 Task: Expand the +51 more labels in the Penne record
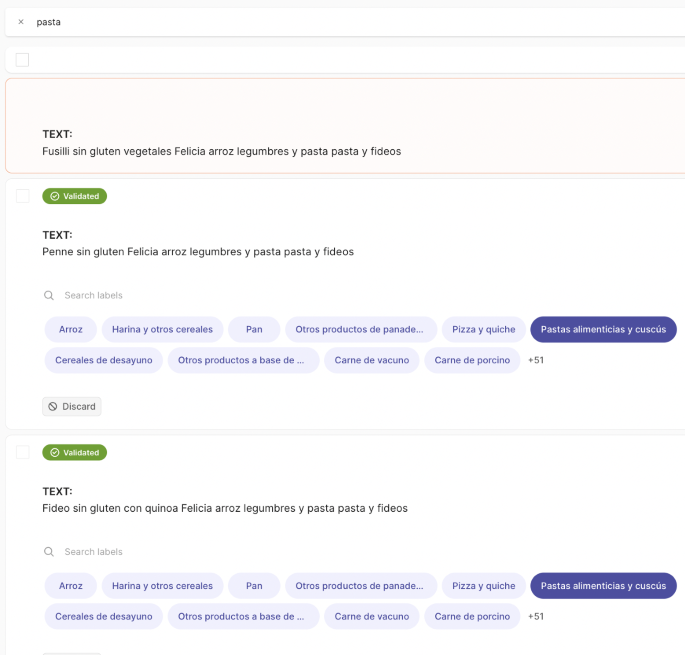tap(536, 360)
